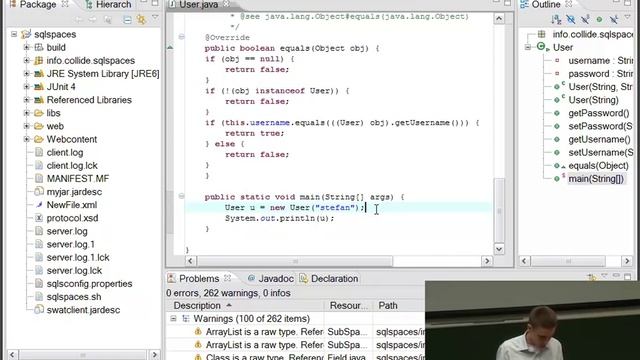Toggle Hide Static Members in Outline toolbar

pyautogui.click(x=585, y=19)
